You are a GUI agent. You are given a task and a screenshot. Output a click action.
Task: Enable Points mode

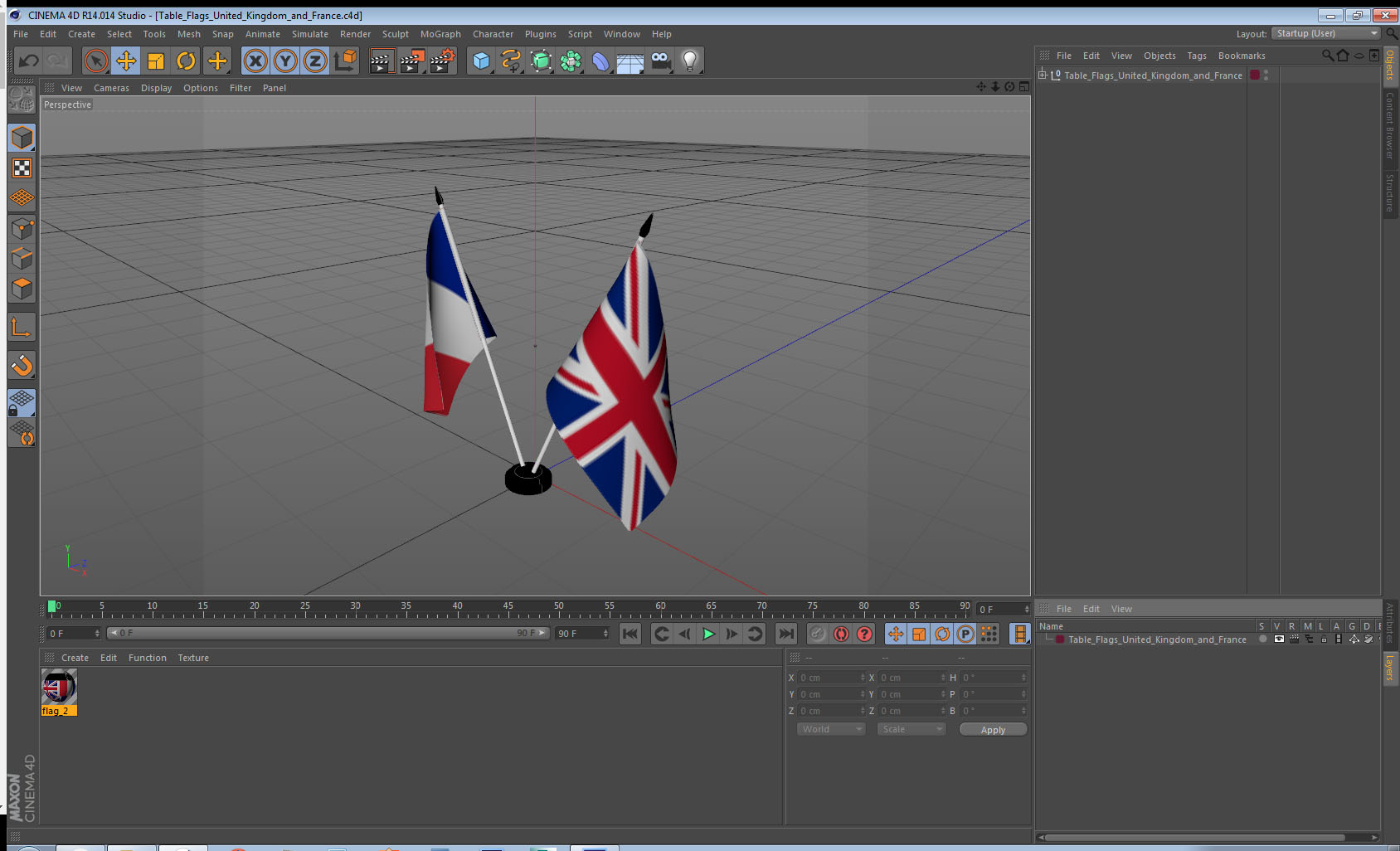point(22,229)
